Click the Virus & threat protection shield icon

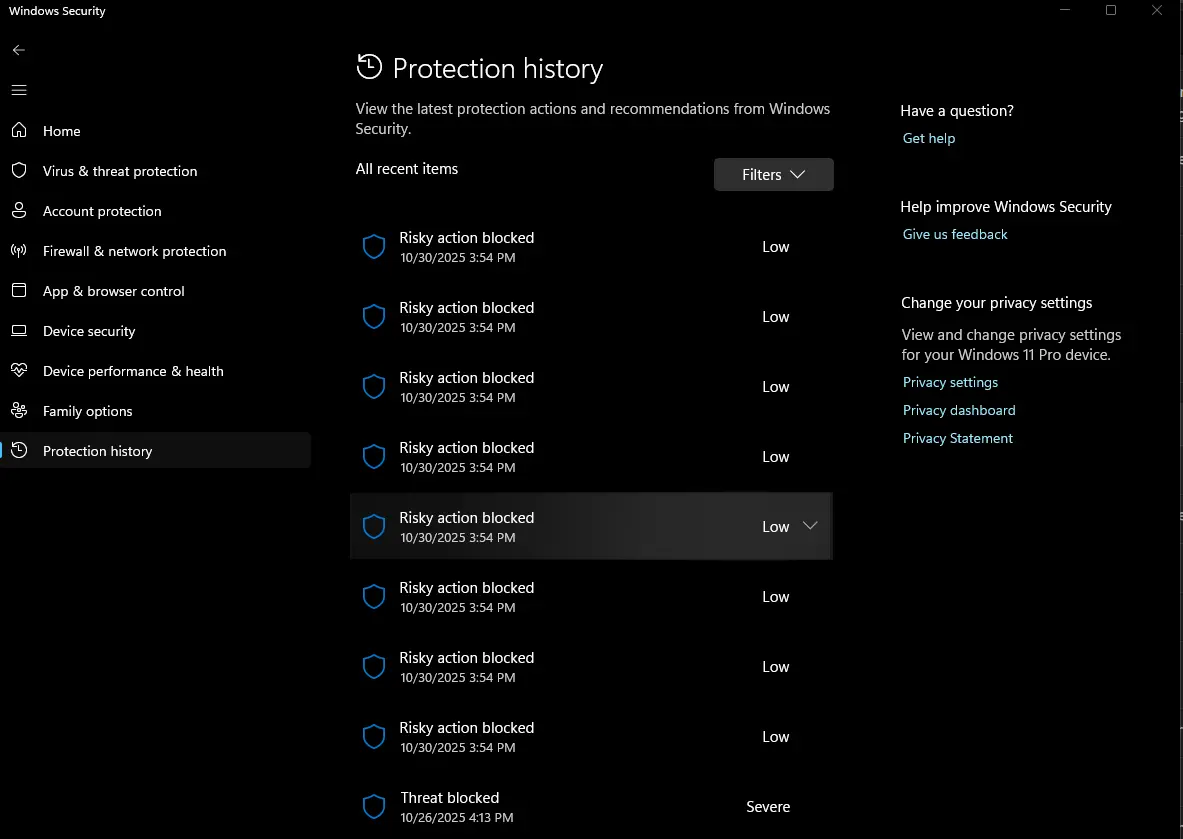(19, 171)
